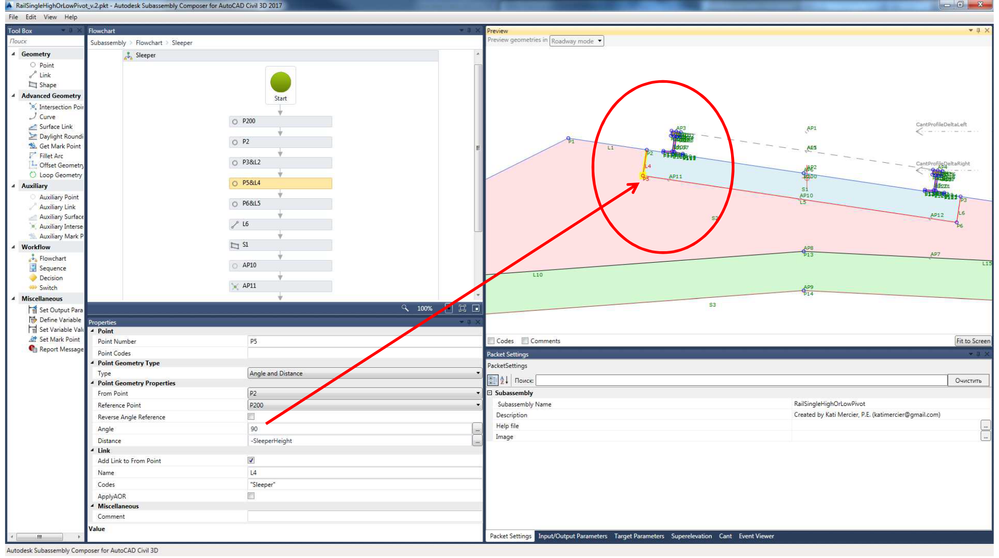
Task: Switch to Input/Output Parameters tab
Action: pyautogui.click(x=572, y=536)
